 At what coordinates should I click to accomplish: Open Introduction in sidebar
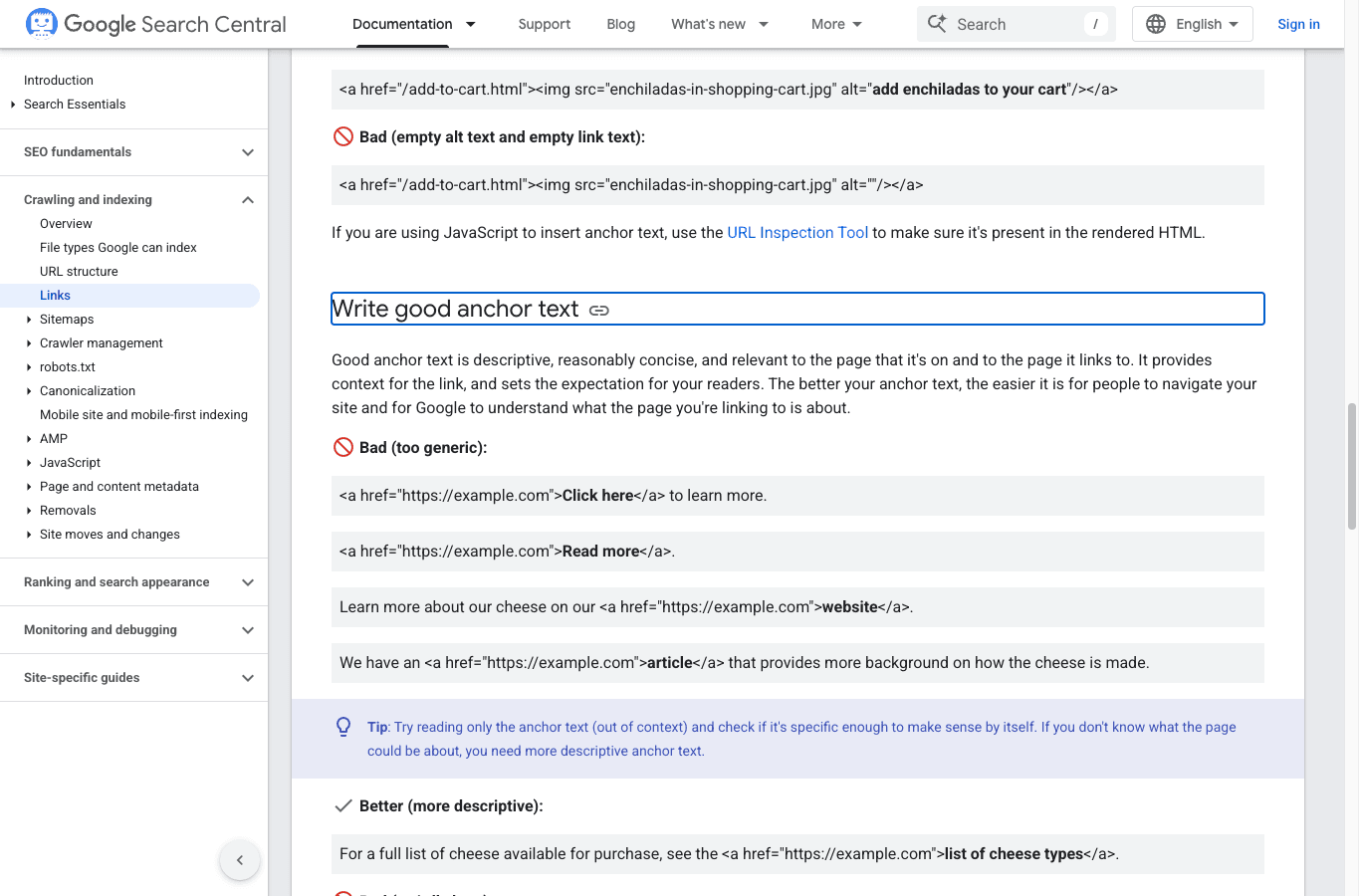point(59,81)
